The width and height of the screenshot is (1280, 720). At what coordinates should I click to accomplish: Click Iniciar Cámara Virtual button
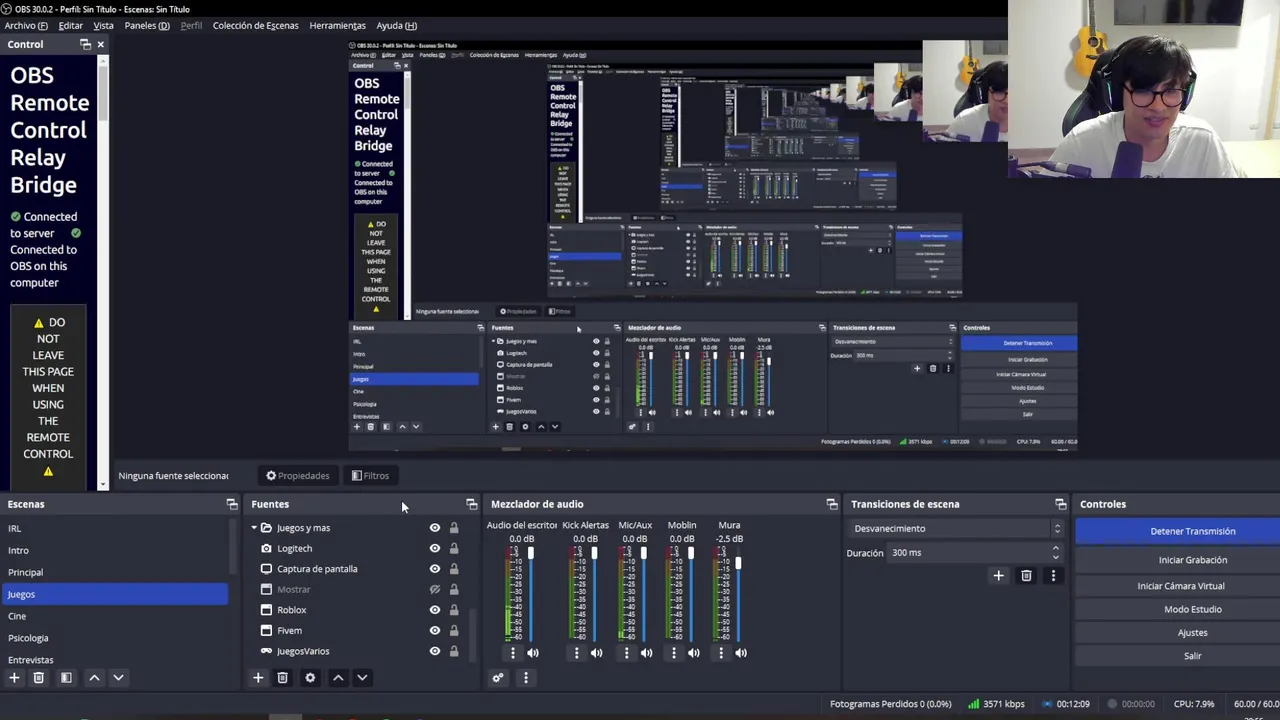(1178, 586)
